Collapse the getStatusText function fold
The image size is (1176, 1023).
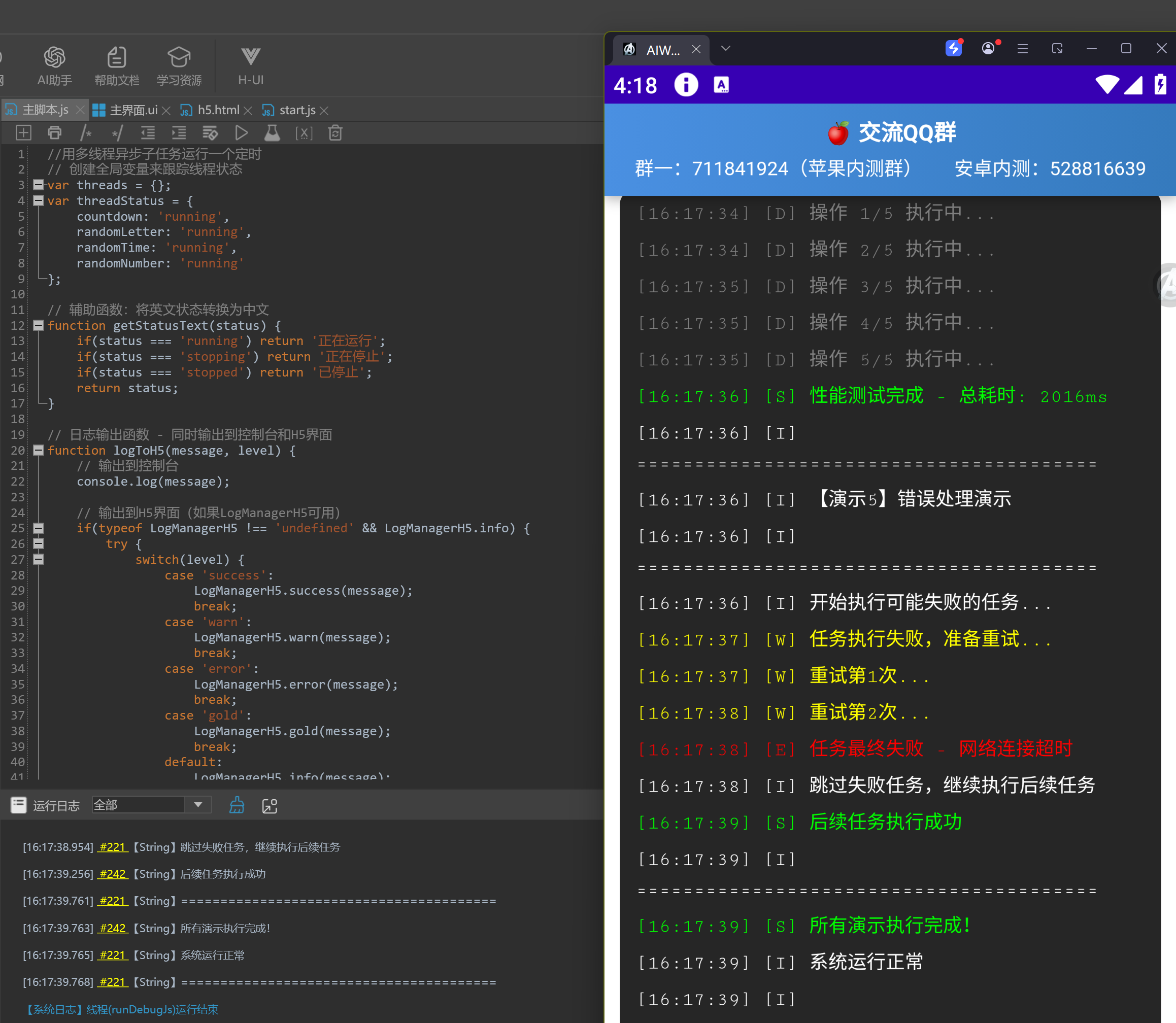click(38, 325)
